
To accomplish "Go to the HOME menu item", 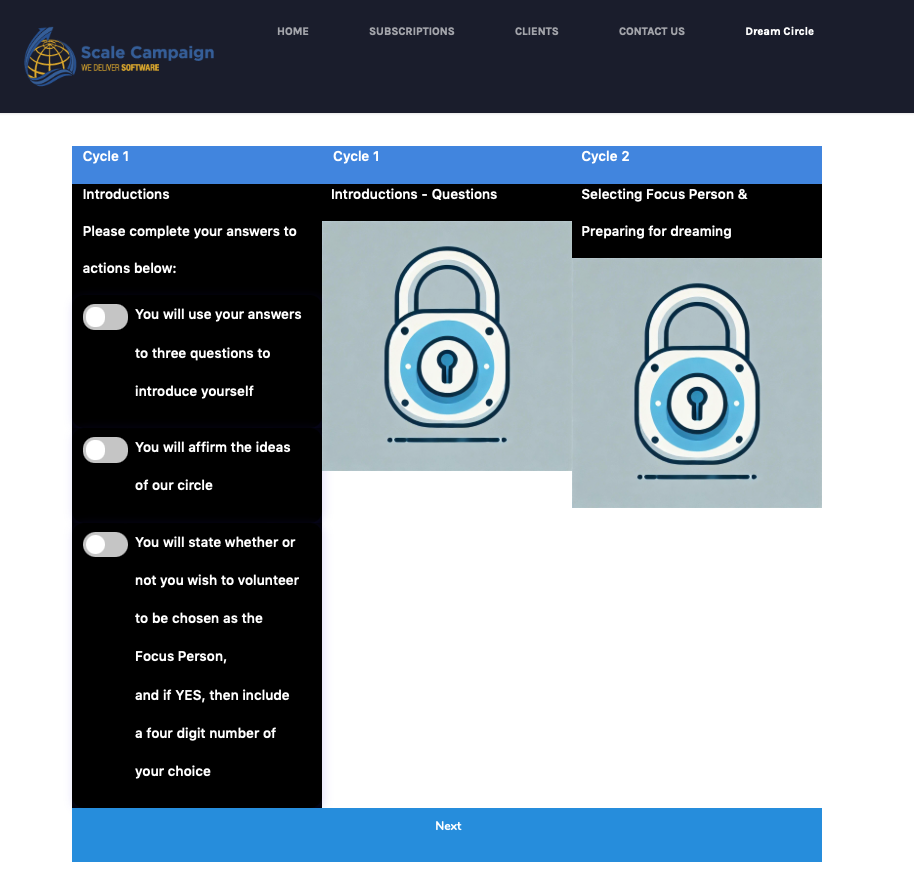I will 293,31.
